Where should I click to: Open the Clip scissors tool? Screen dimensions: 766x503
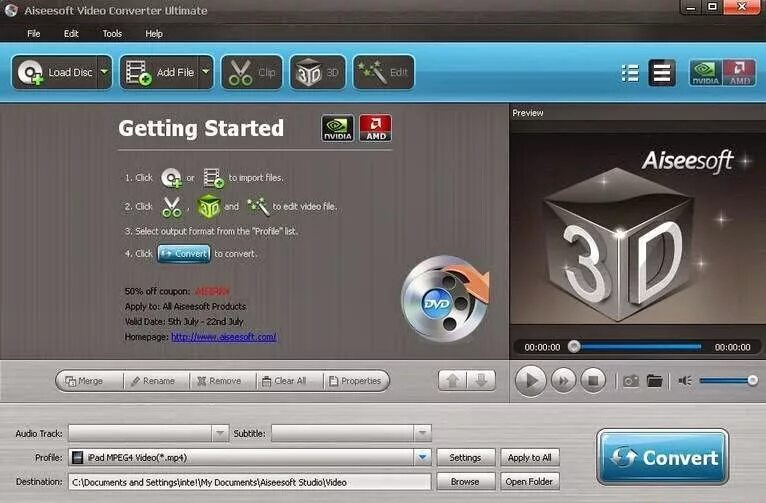pyautogui.click(x=252, y=72)
